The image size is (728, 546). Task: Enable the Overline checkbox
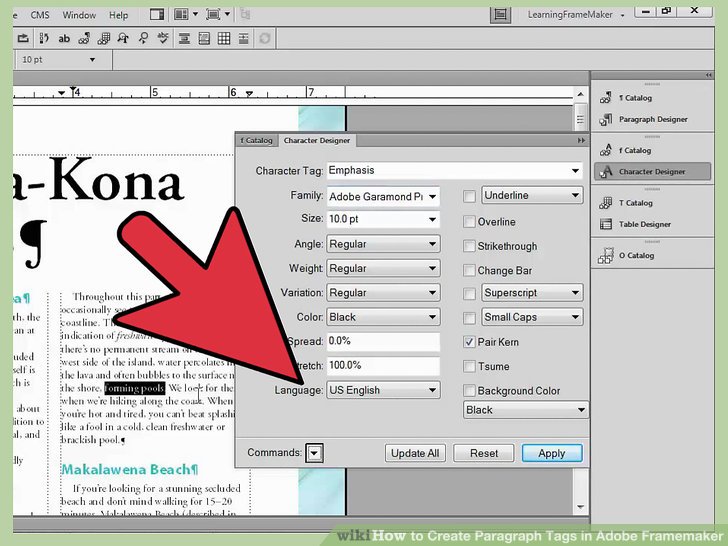click(x=469, y=222)
